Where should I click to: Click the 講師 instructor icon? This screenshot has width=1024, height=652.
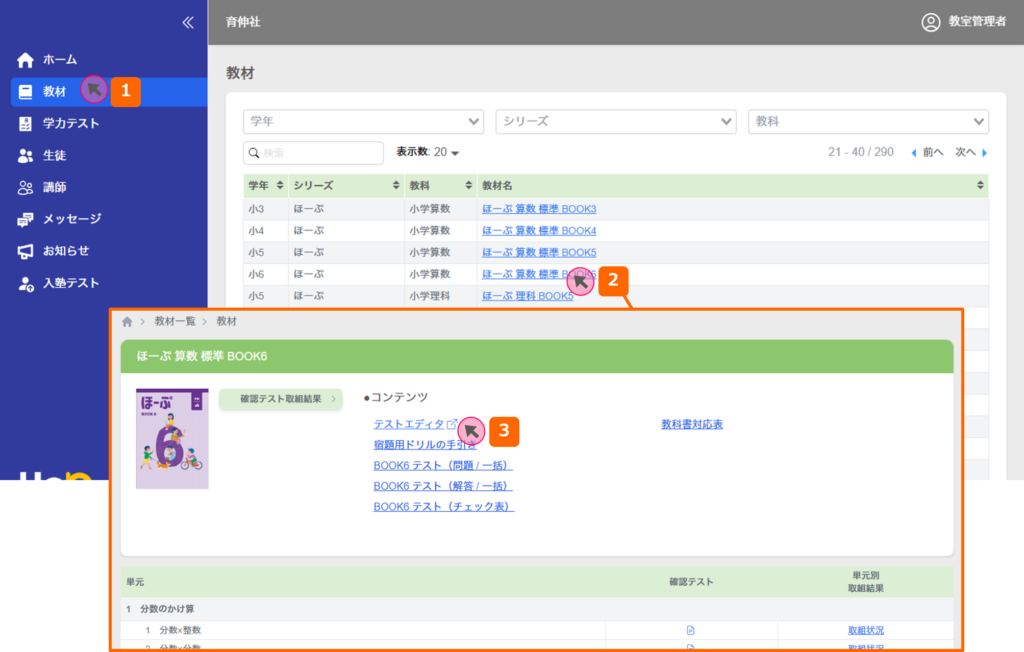(26, 188)
